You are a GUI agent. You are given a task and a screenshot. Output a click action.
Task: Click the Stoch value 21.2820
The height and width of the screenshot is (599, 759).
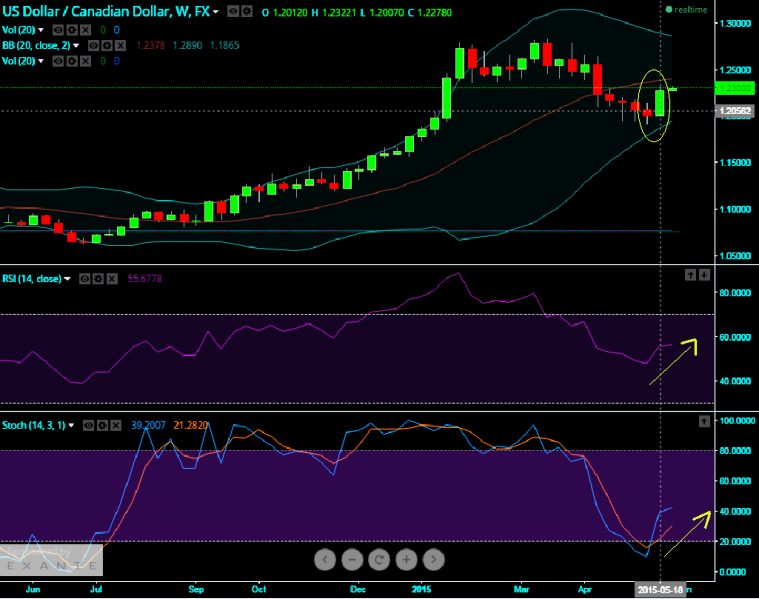[191, 426]
